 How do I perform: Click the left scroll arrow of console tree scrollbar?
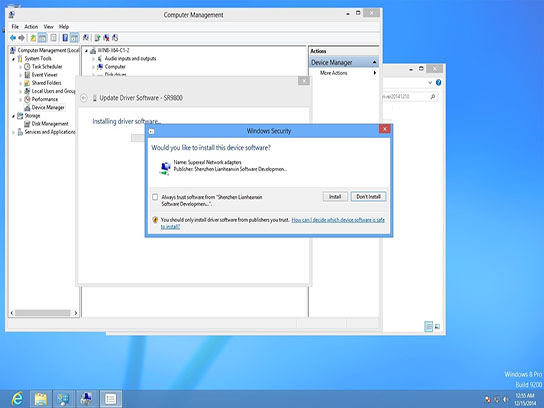coord(12,313)
